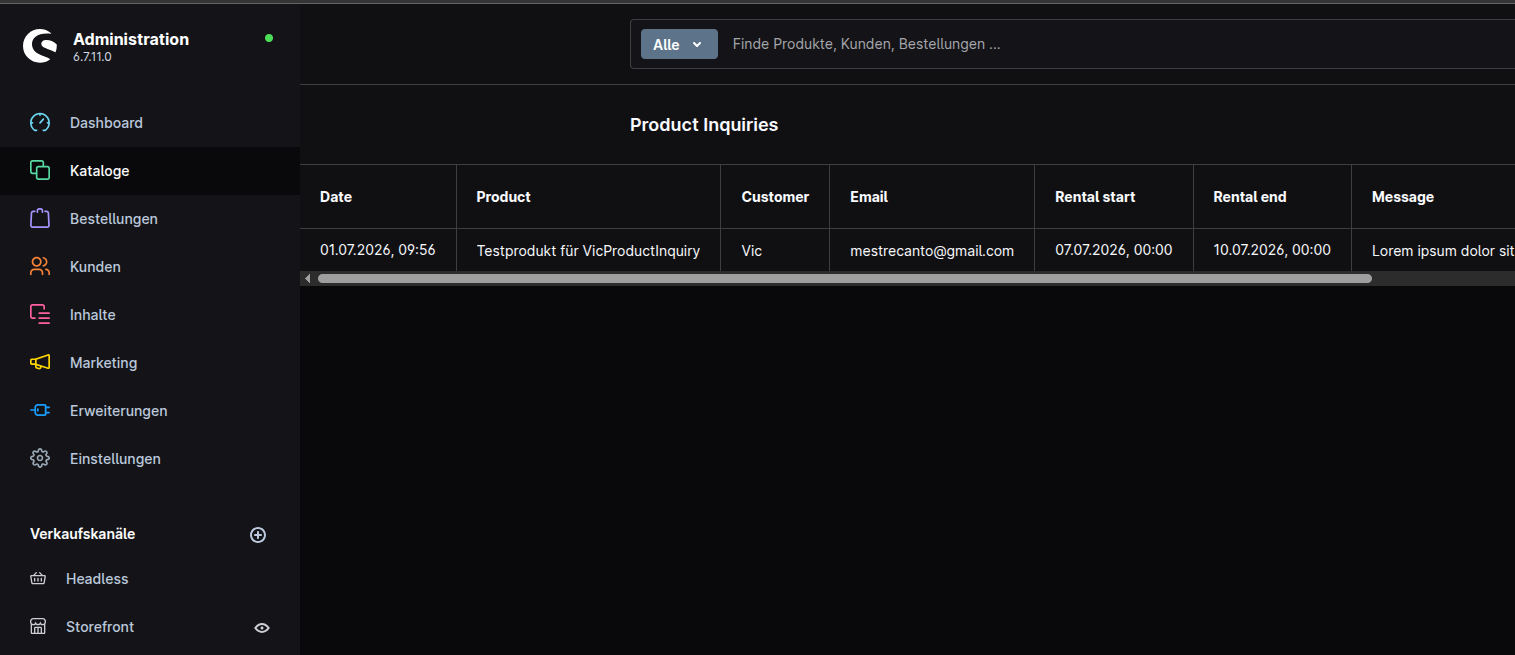Viewport: 1515px width, 655px height.
Task: Focus the Finde Produkte search field
Action: click(1118, 44)
